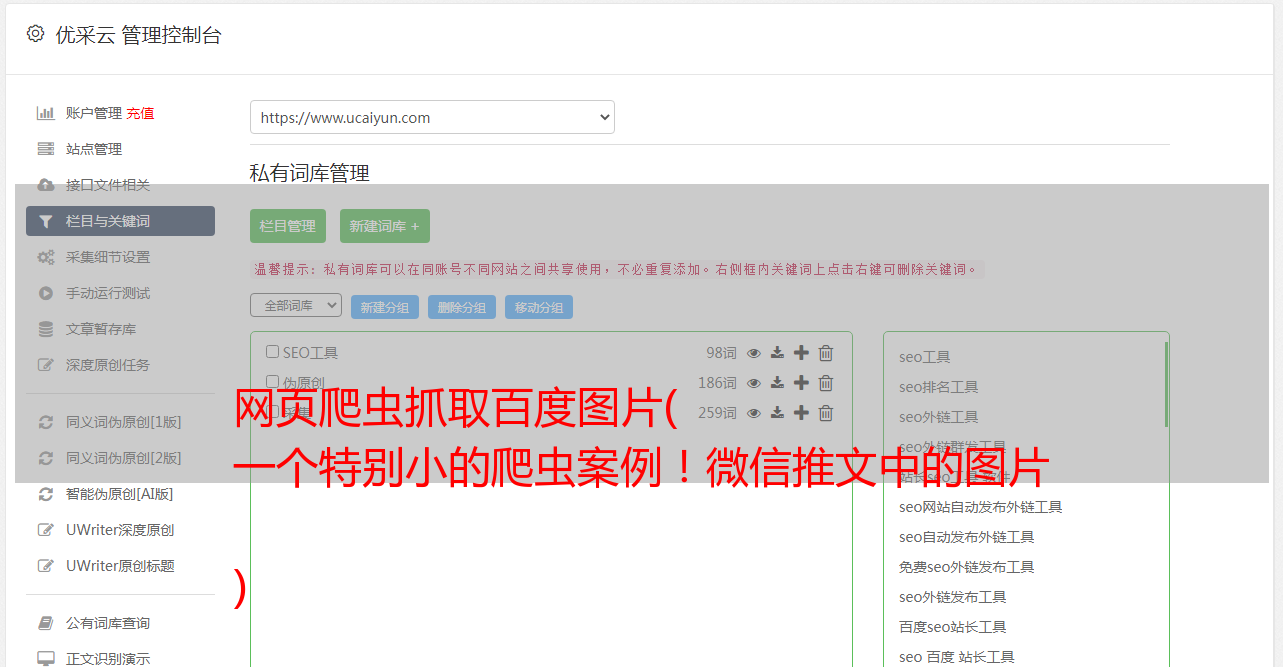
Task: Click the trash icon in the SEO工具 row
Action: click(x=826, y=353)
